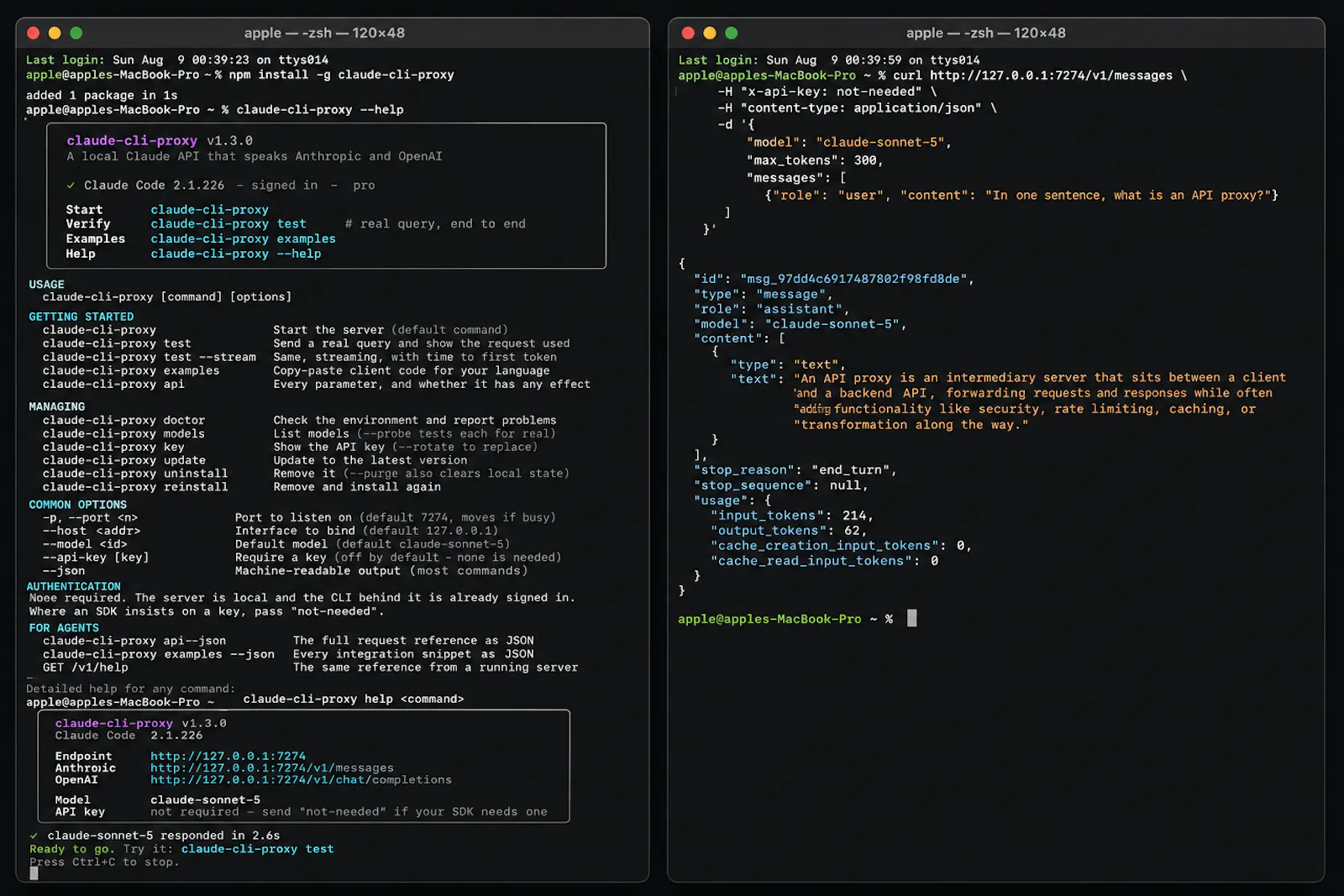Click the MANAGING heading
This screenshot has width=1344, height=896.
point(57,406)
